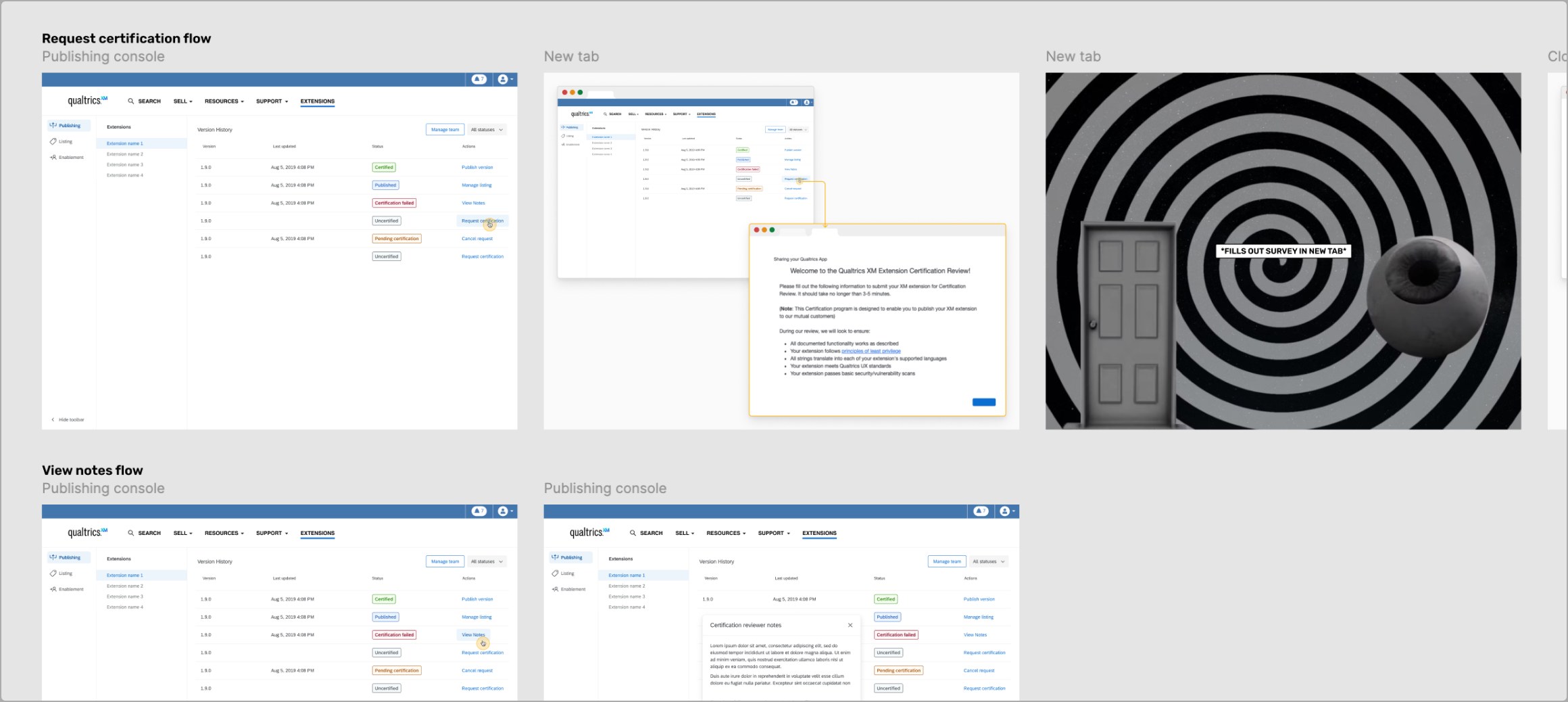
Task: Click the Pending certification badge in the view notes flow frame
Action: (397, 671)
